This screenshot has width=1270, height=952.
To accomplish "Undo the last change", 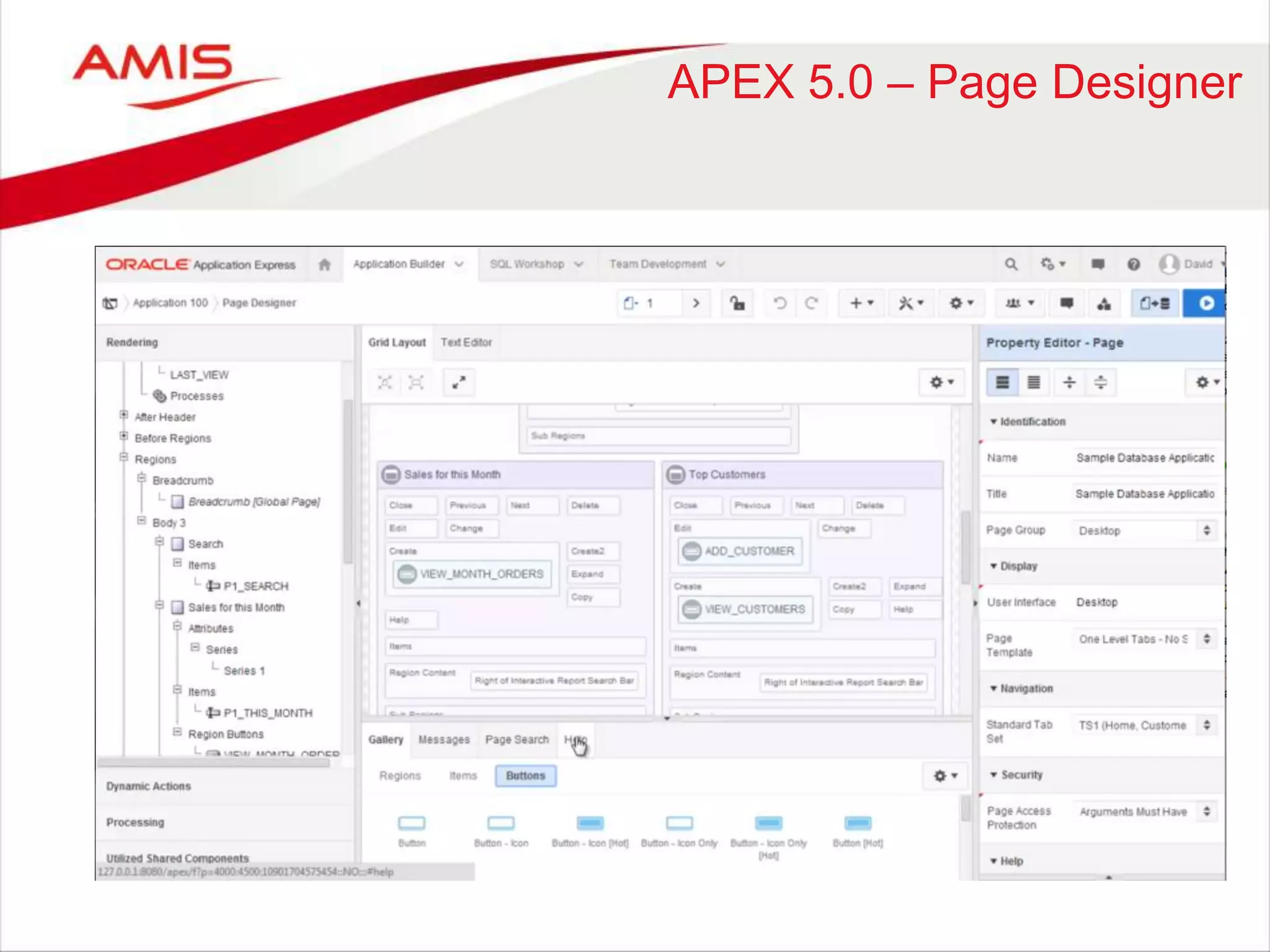I will click(780, 303).
